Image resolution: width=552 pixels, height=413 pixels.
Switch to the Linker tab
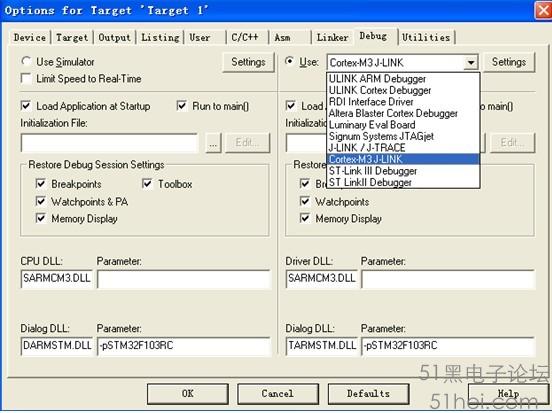332,37
